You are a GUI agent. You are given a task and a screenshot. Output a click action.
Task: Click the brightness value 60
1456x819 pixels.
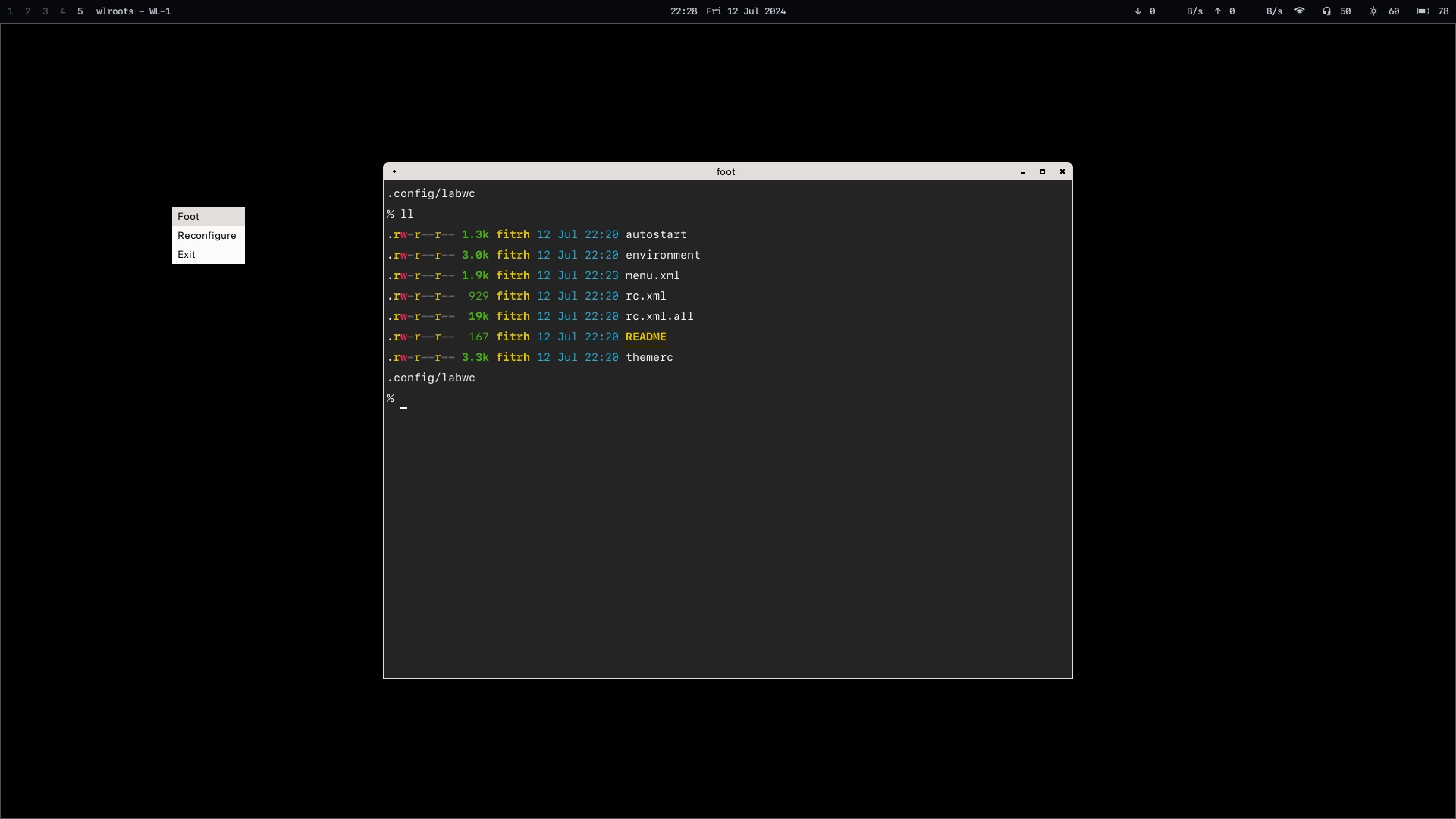(1394, 11)
